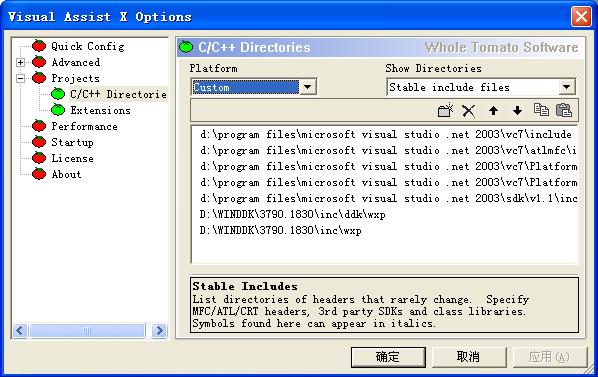The width and height of the screenshot is (598, 377).
Task: Click the red tomato beside Advanced
Action: tap(39, 62)
